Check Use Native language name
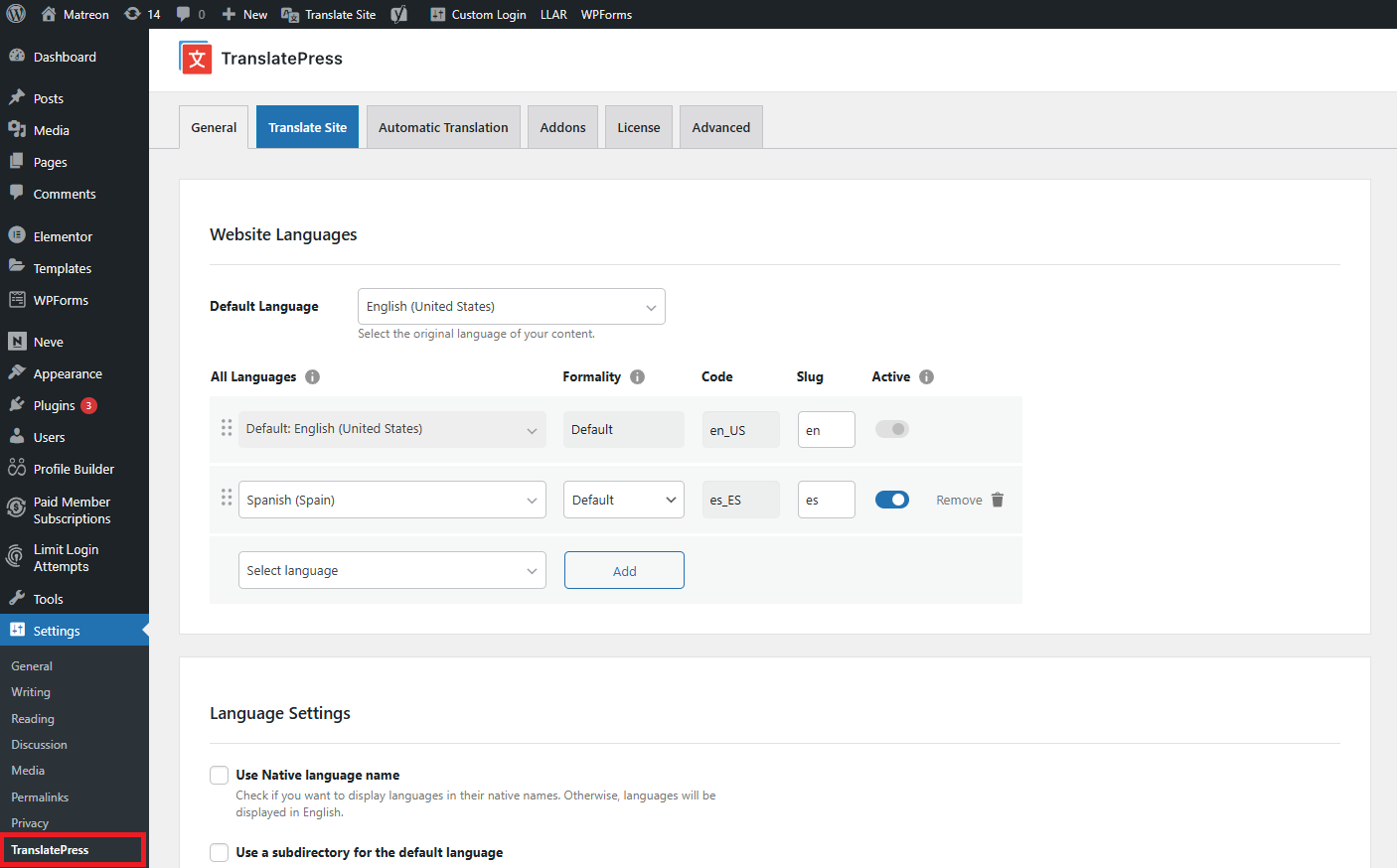The image size is (1397, 868). pyautogui.click(x=219, y=775)
